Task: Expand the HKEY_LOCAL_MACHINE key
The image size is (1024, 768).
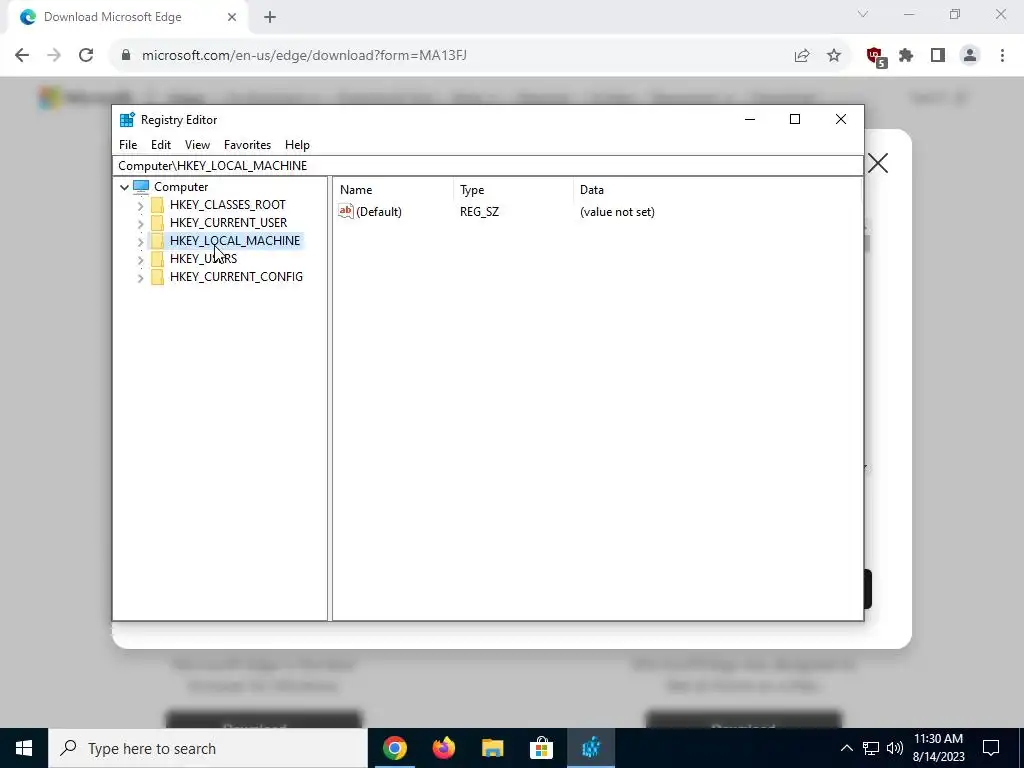Action: pos(140,242)
